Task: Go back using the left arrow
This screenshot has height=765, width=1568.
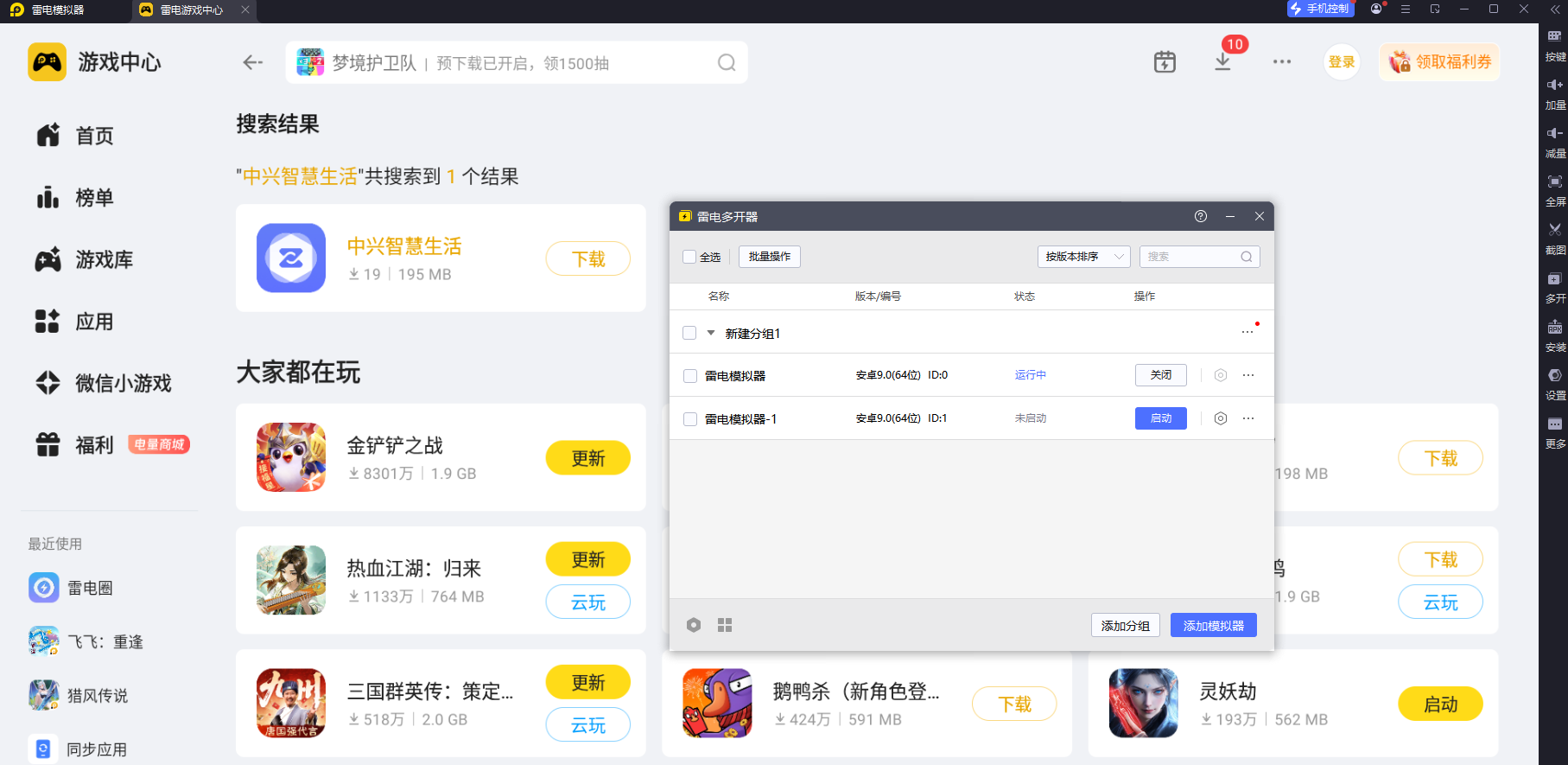Action: [x=252, y=62]
